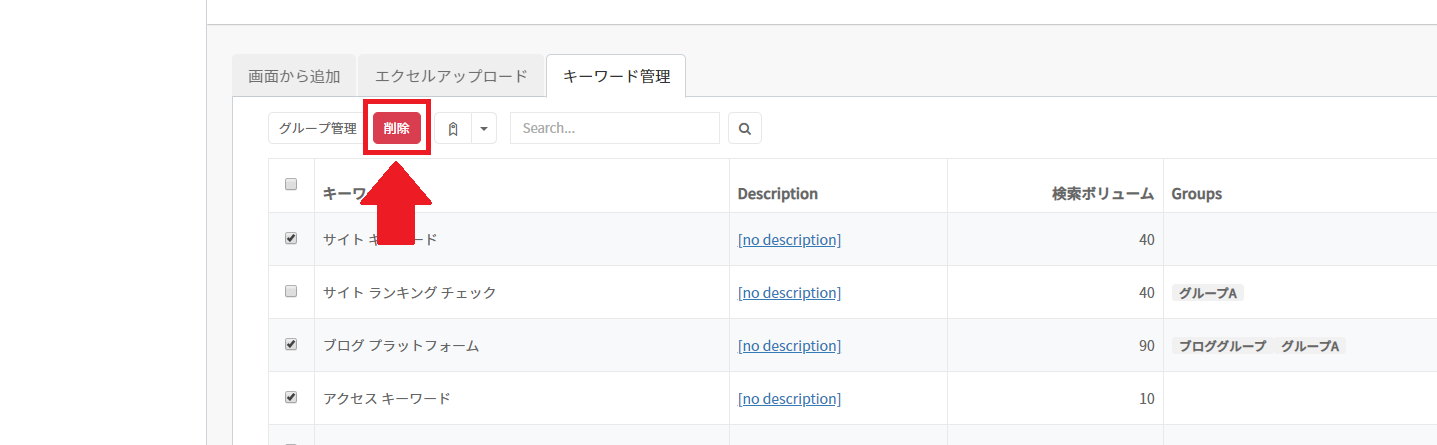The height and width of the screenshot is (445, 1437).
Task: Open [no description] link for アクセス キーワード
Action: 789,399
